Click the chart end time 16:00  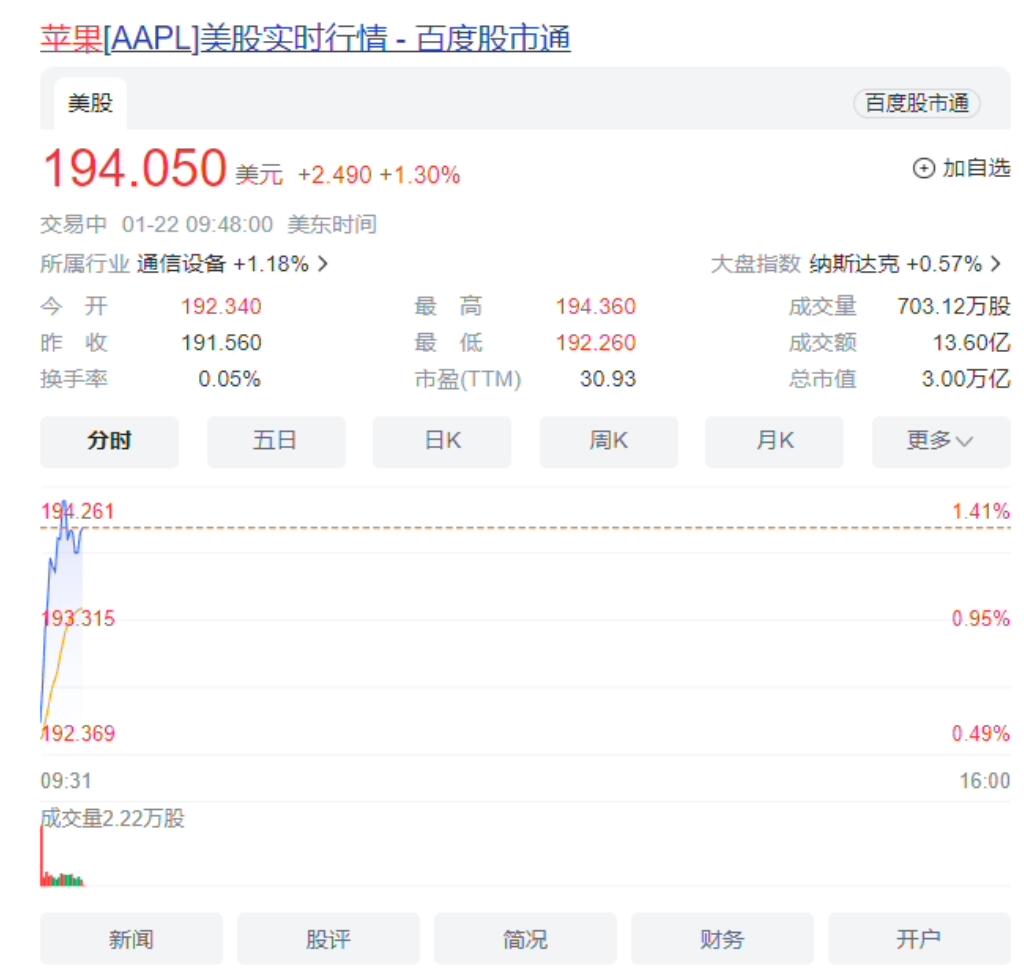984,780
